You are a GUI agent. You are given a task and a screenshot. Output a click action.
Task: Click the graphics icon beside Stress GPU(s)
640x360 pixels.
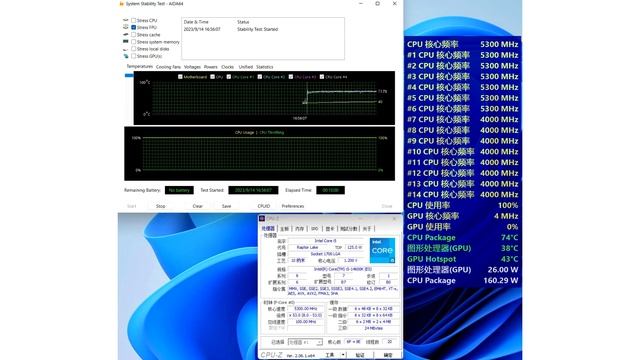126,56
